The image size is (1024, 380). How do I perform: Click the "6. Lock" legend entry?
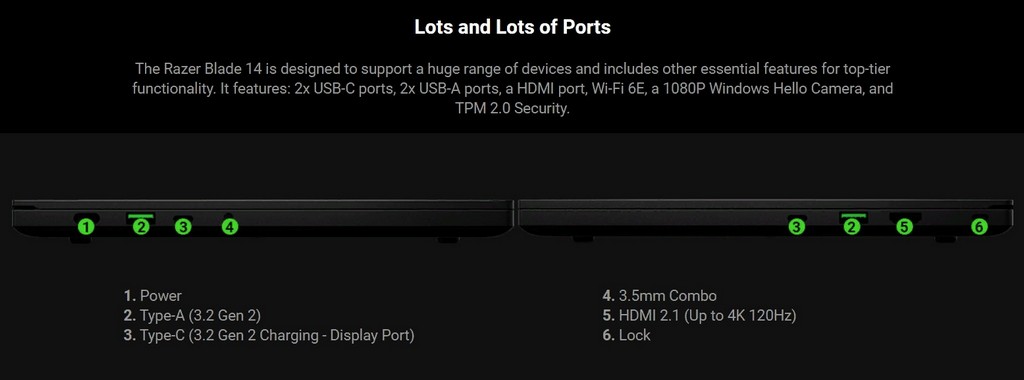(x=626, y=336)
